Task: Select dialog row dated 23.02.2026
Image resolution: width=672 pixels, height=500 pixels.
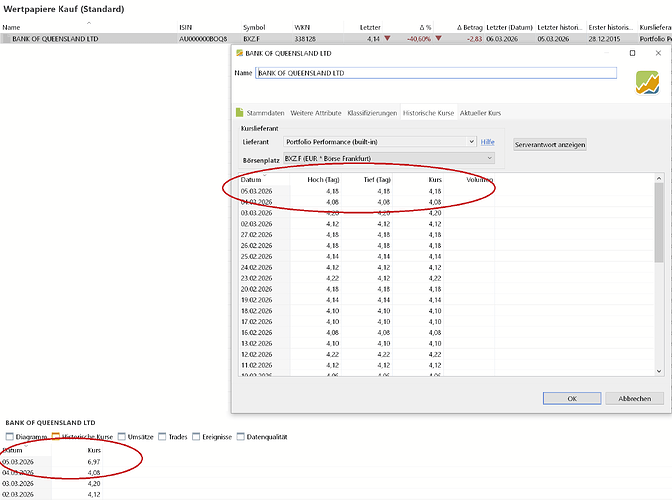Action: click(x=446, y=278)
